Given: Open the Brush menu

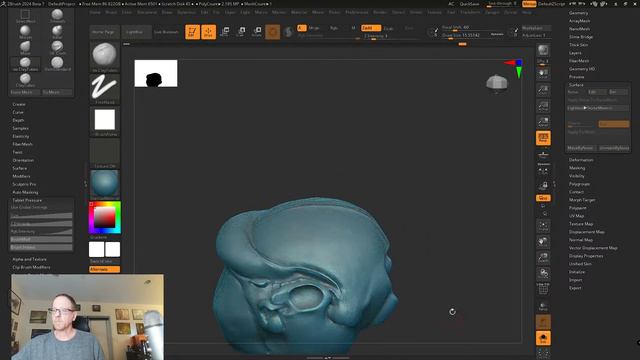Looking at the screenshot, I should pyautogui.click(x=111, y=12).
